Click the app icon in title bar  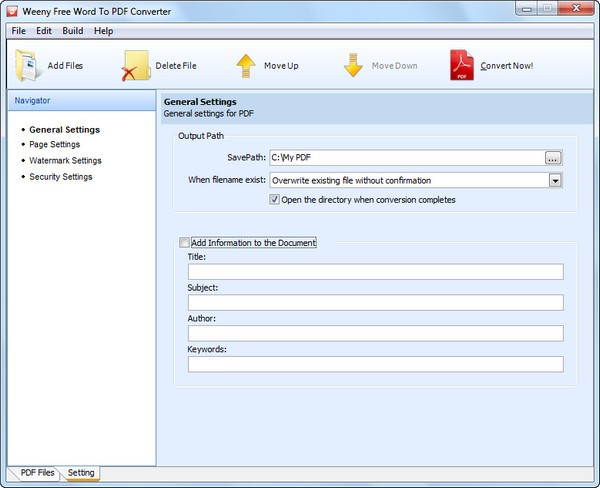(x=12, y=10)
